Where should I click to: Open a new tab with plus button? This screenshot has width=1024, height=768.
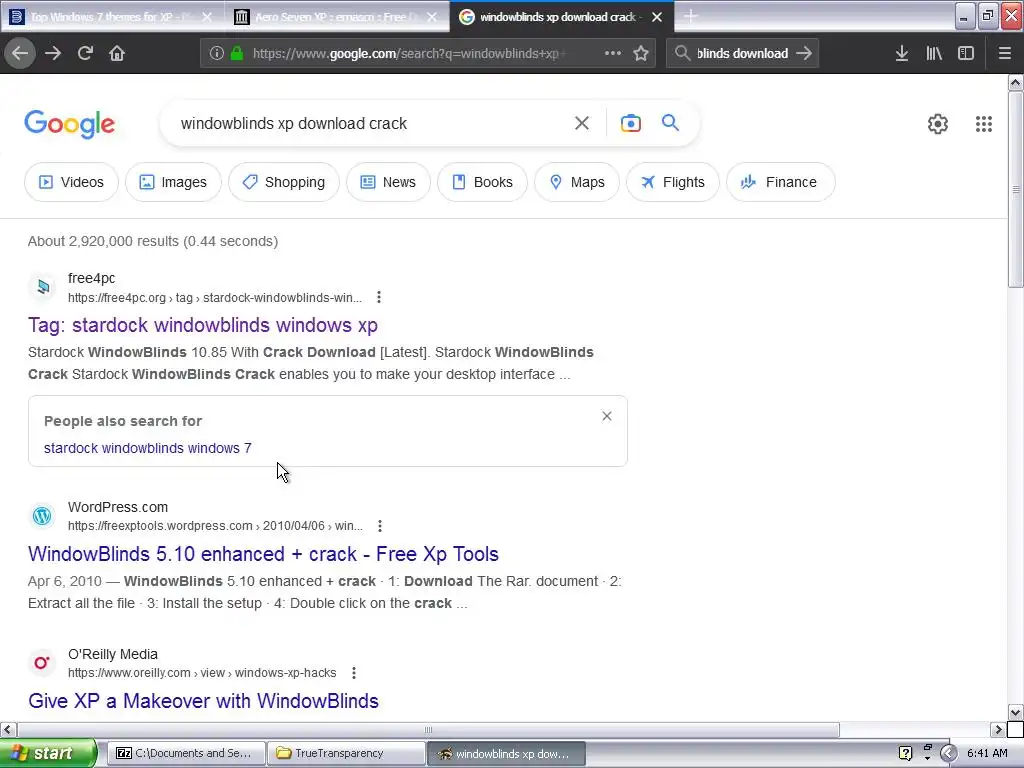click(690, 16)
